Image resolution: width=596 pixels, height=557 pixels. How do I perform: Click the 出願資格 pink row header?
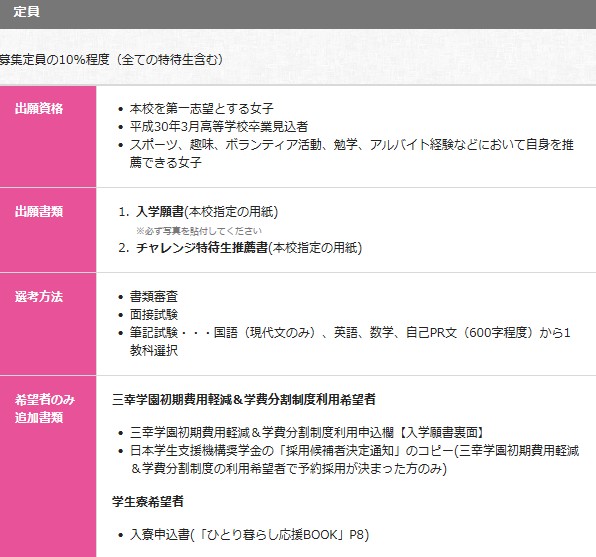click(x=48, y=136)
